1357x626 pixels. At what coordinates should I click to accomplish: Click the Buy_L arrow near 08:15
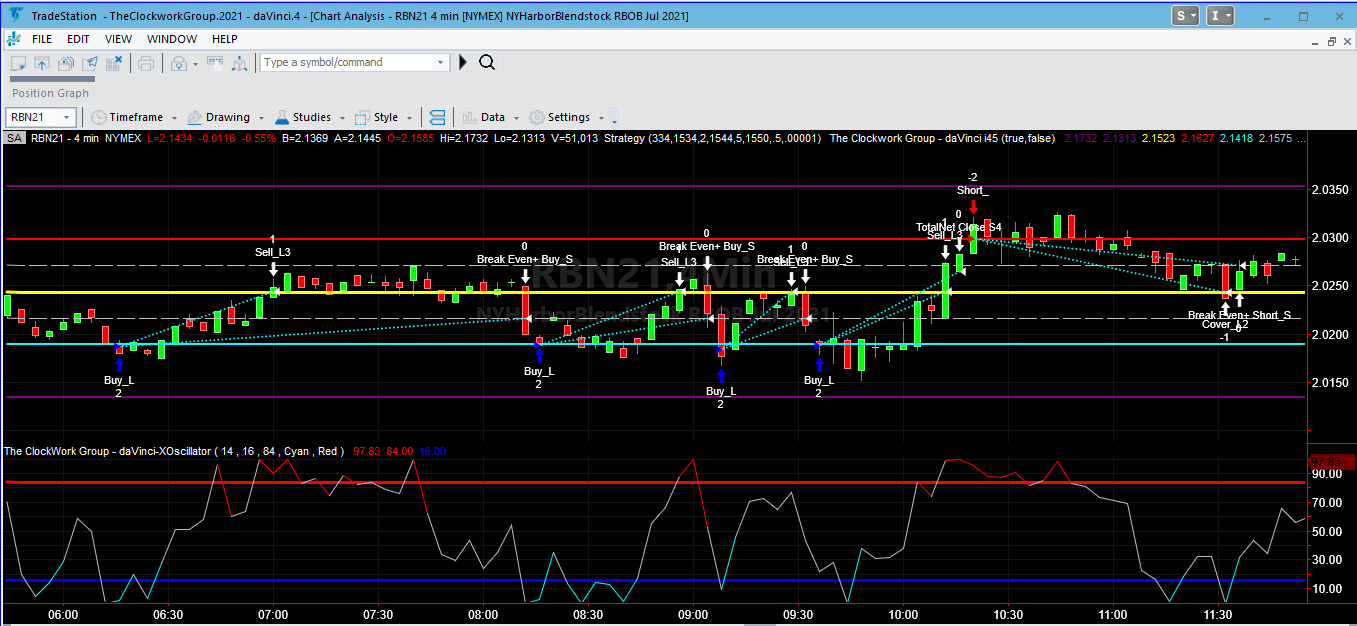[538, 356]
